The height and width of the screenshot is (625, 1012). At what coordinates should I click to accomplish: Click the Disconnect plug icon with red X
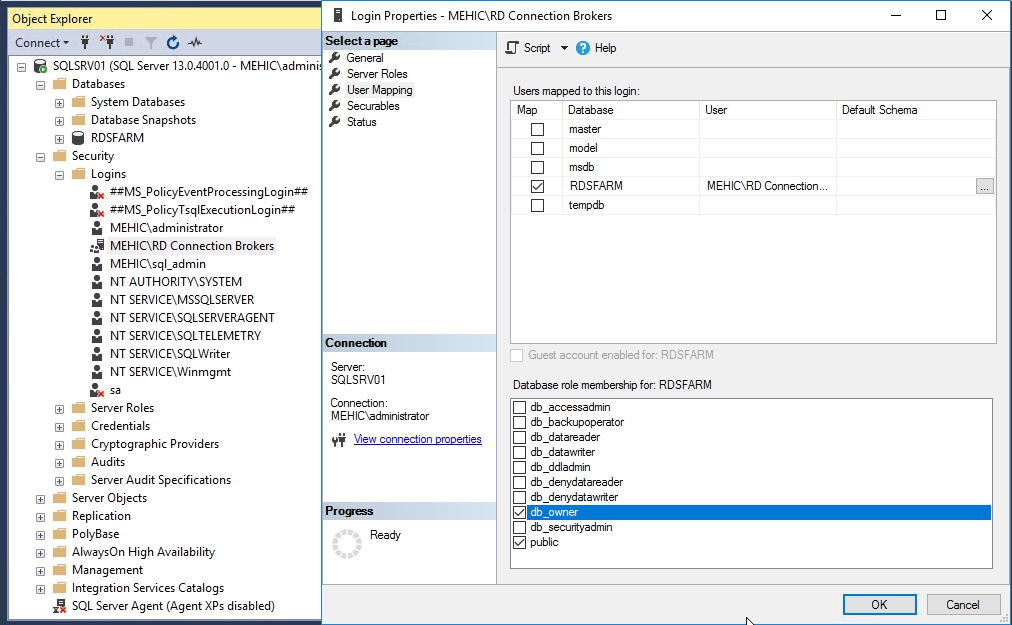106,43
